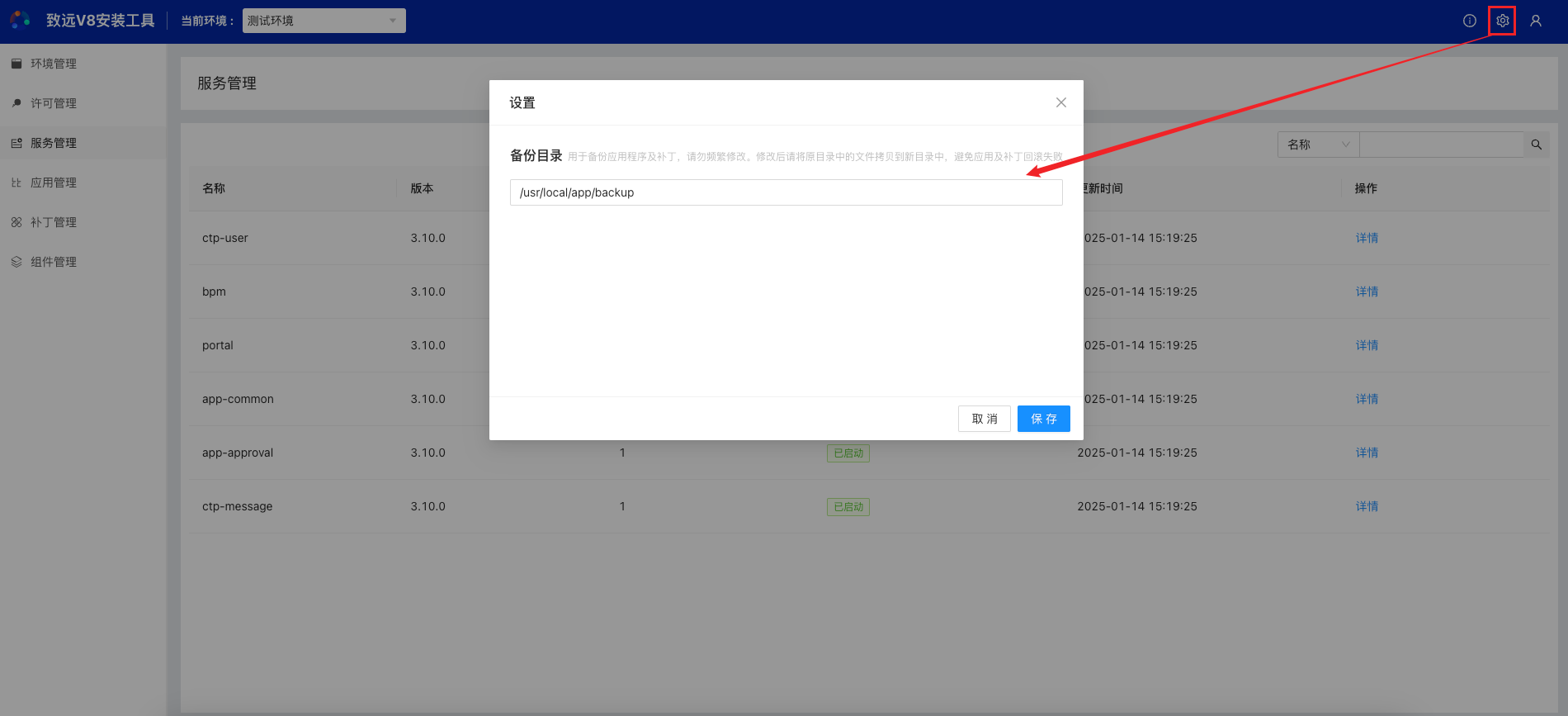1568x716 pixels.
Task: Click the 已启动 status tag for app-approval
Action: [x=848, y=453]
